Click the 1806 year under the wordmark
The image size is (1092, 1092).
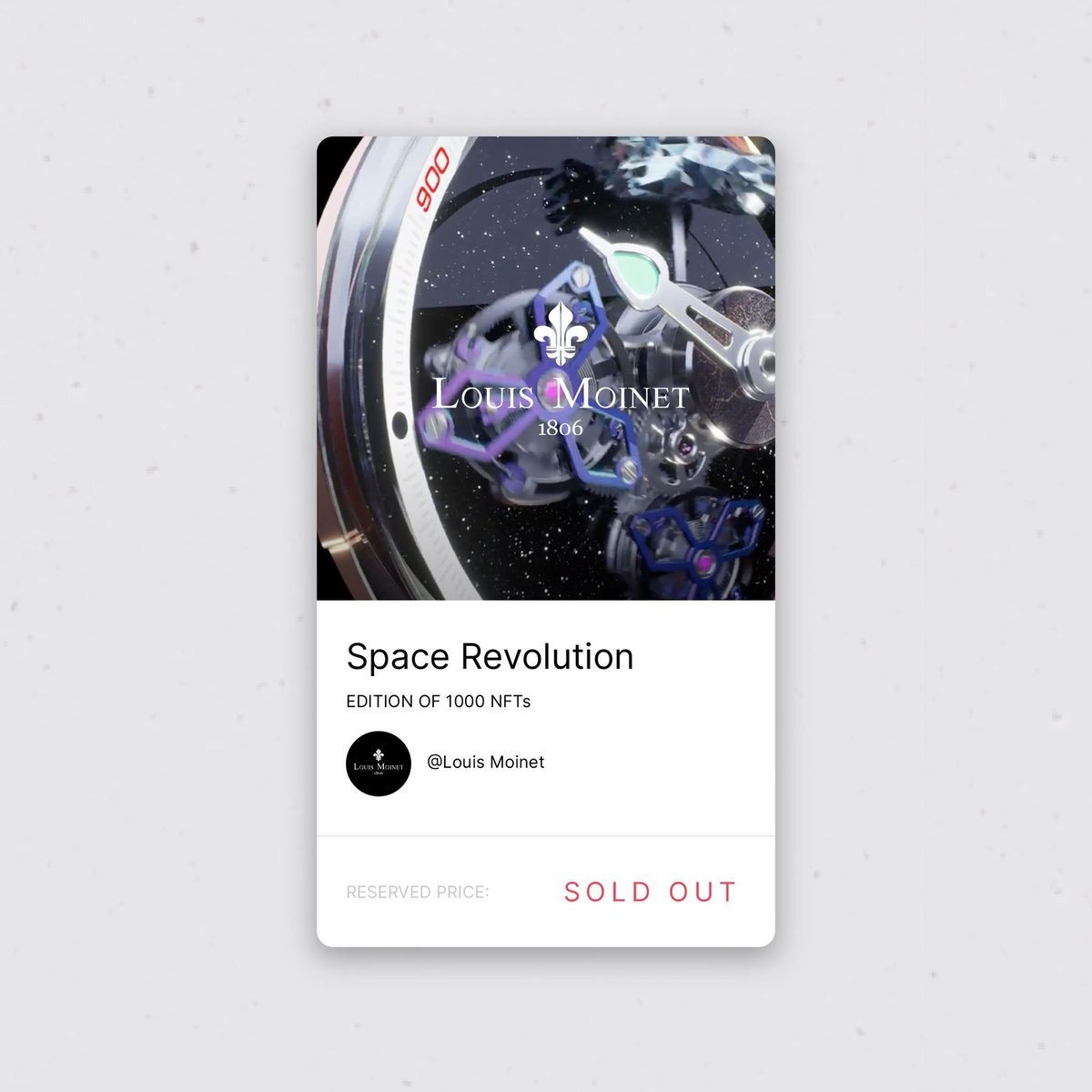[x=561, y=428]
